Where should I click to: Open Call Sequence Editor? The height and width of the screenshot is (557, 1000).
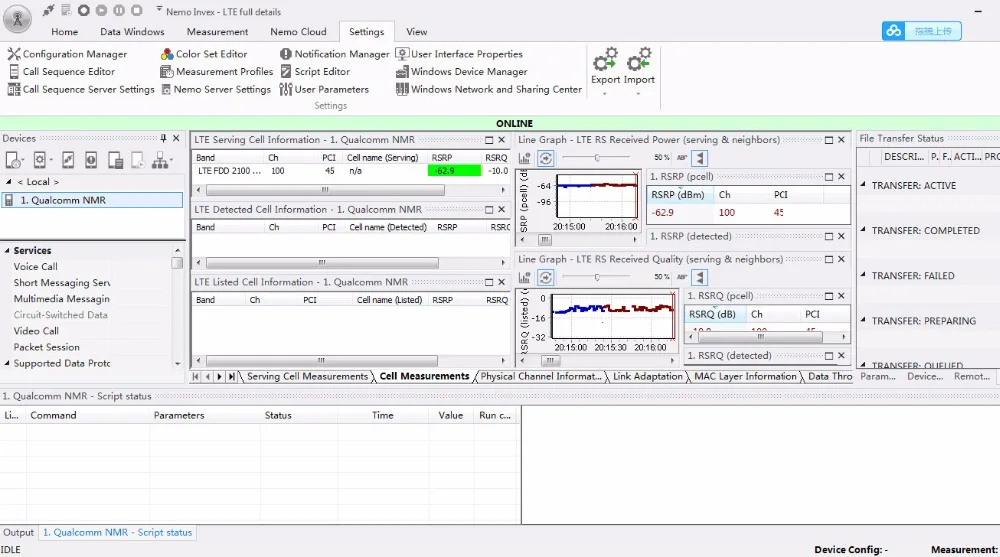click(x=61, y=71)
